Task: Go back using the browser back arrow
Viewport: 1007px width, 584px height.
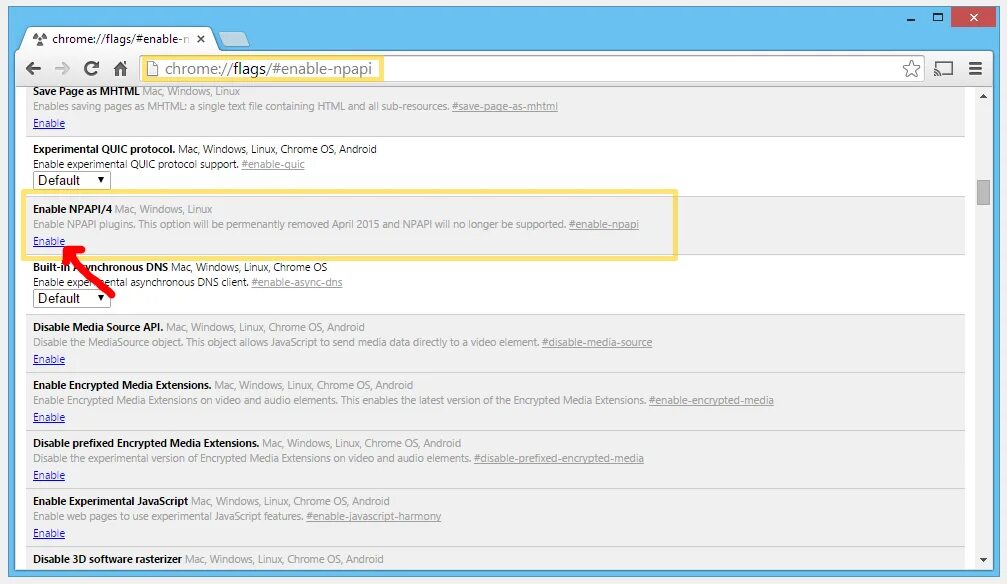Action: click(33, 68)
